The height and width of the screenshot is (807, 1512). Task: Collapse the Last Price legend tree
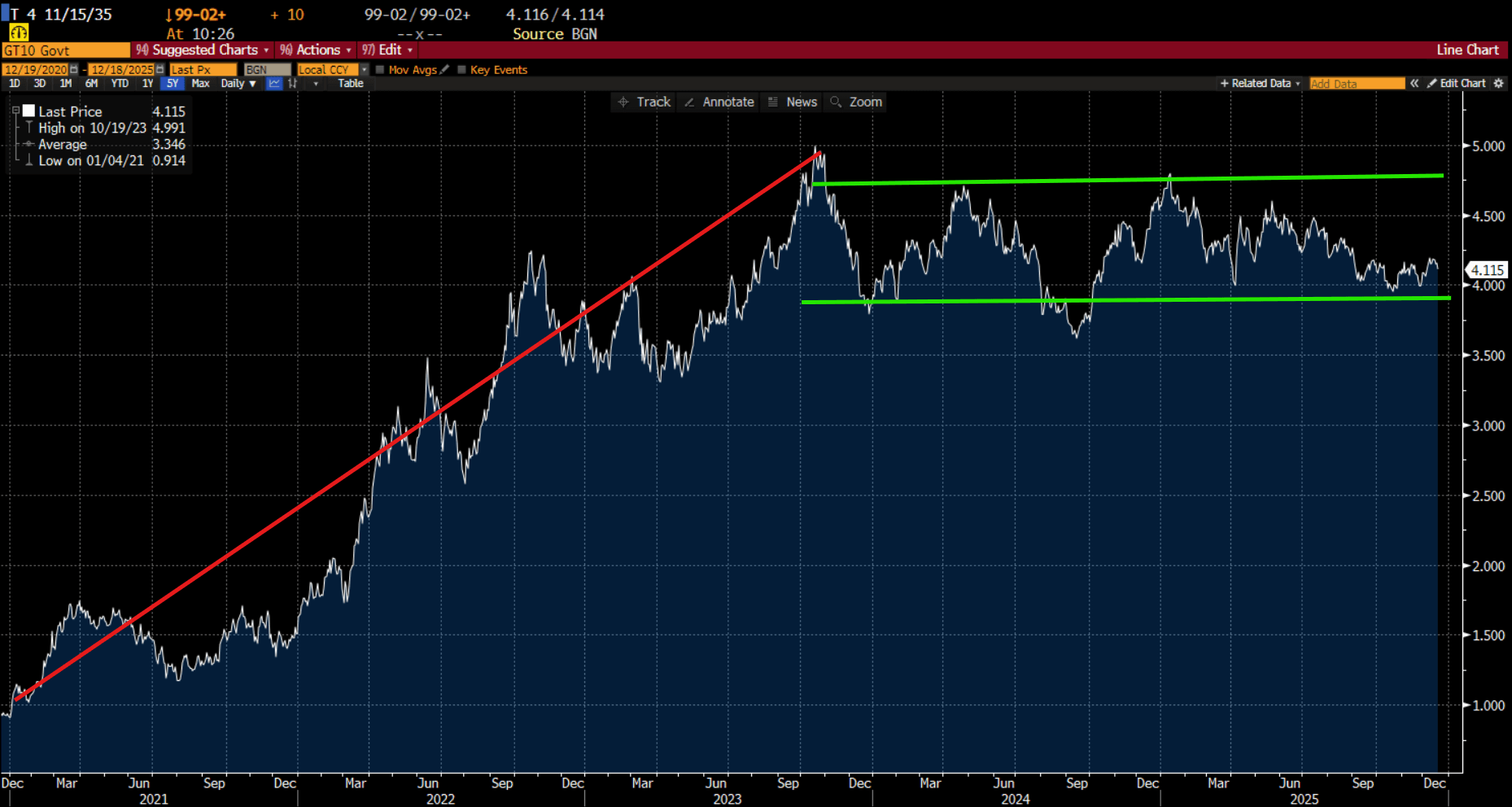tap(15, 111)
